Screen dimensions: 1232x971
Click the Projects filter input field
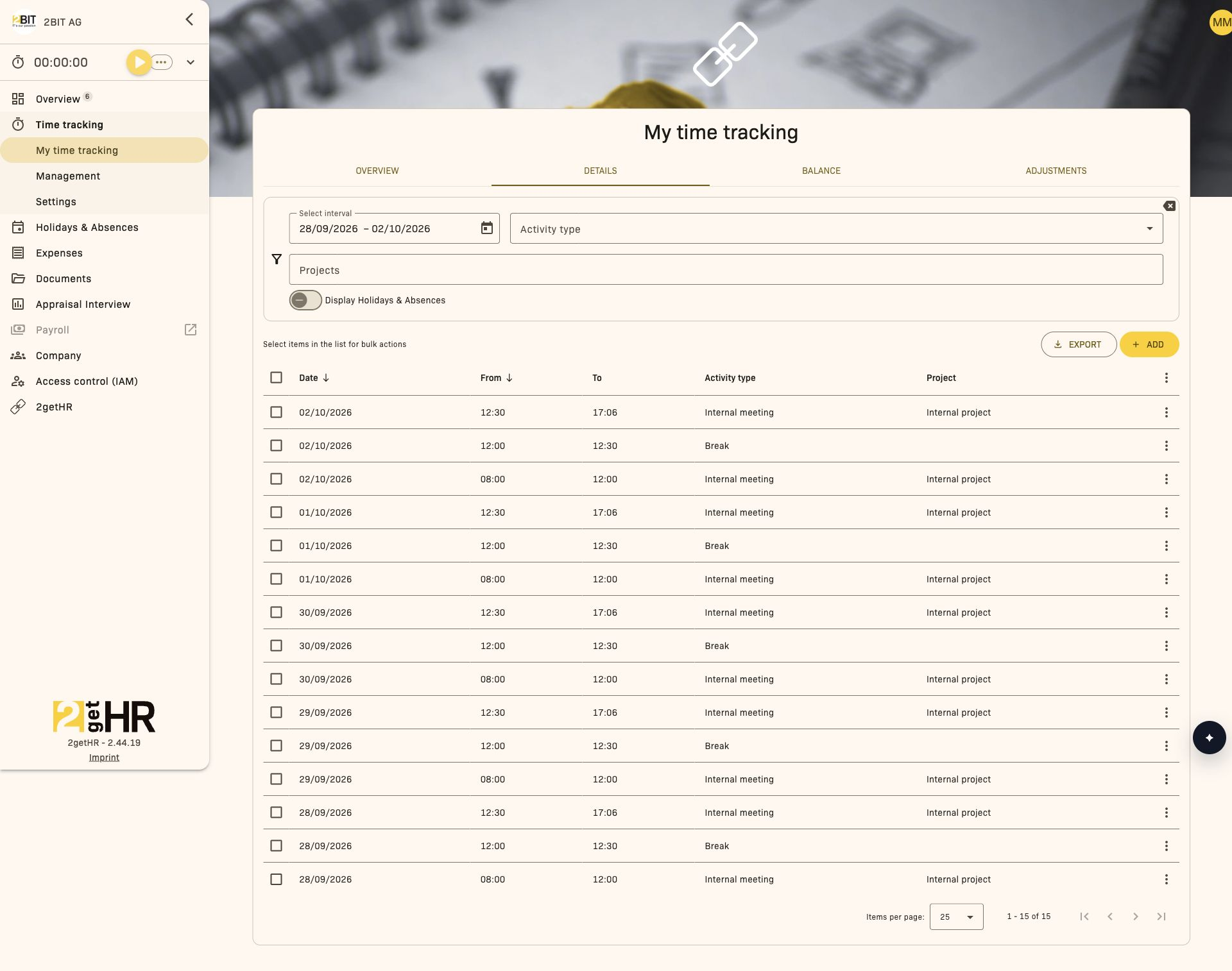pos(726,269)
